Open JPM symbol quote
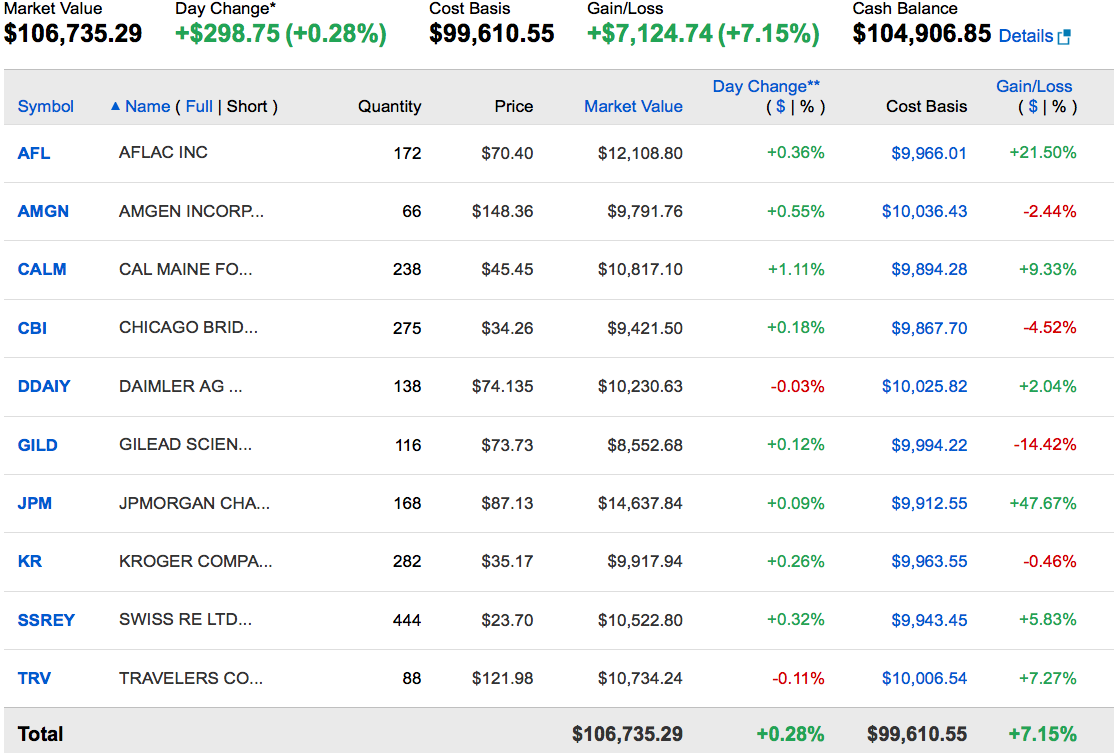Screen dimensions: 1114x753 (x=34, y=503)
